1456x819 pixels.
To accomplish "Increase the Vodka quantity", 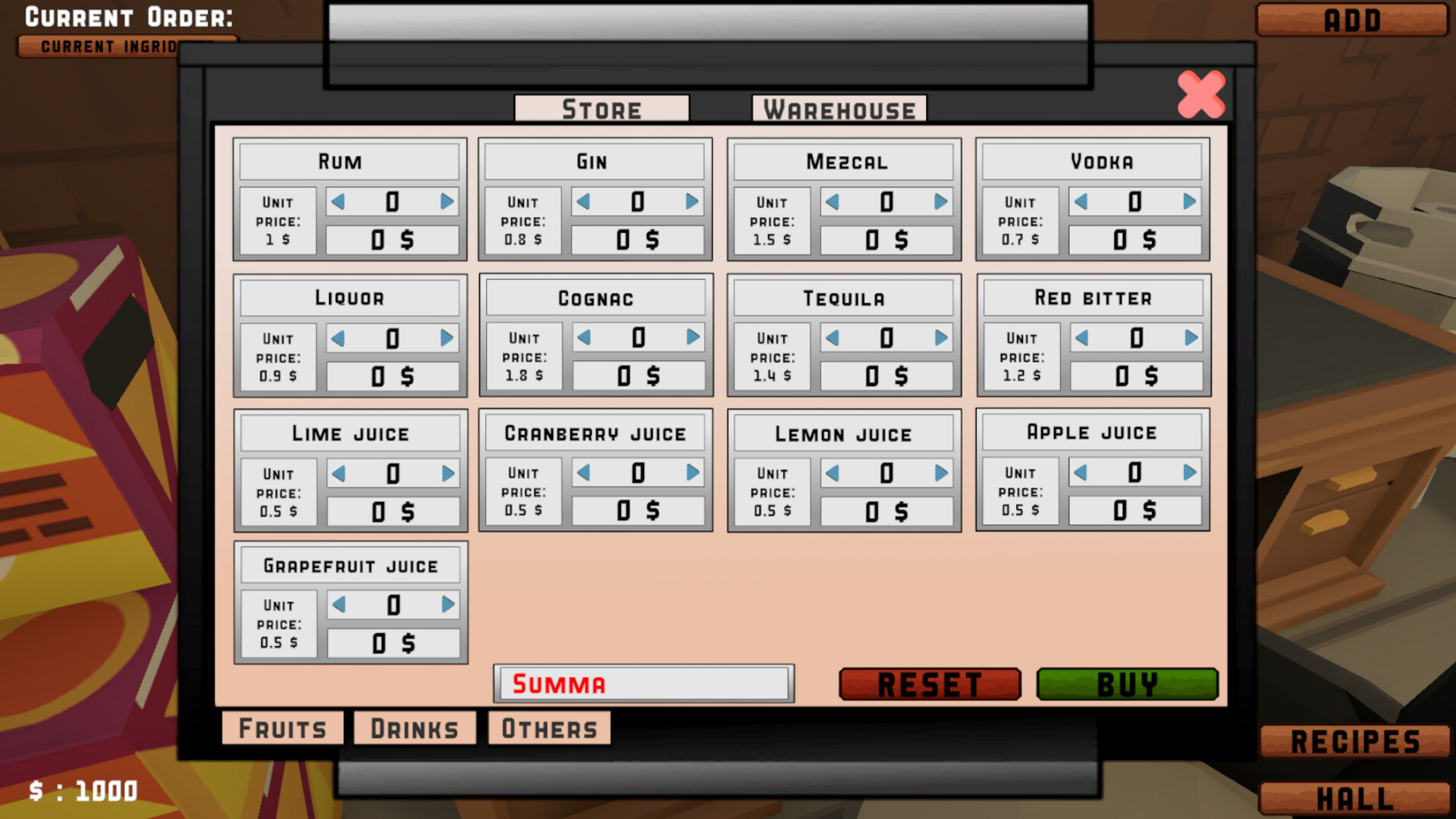I will pos(1190,201).
